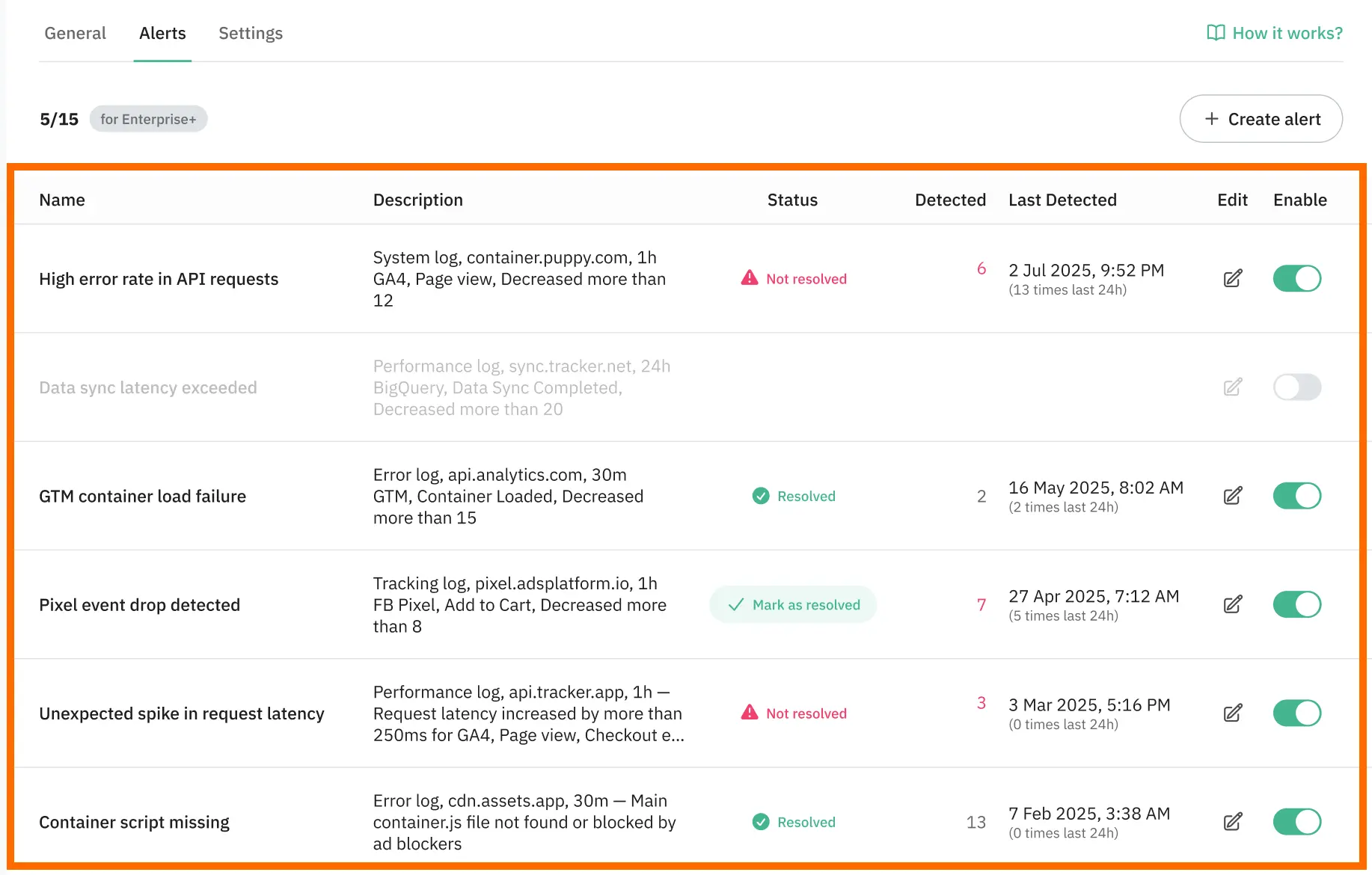Screen dimensions: 1372x875
Task: Click the Create alert button
Action: pyautogui.click(x=1261, y=118)
